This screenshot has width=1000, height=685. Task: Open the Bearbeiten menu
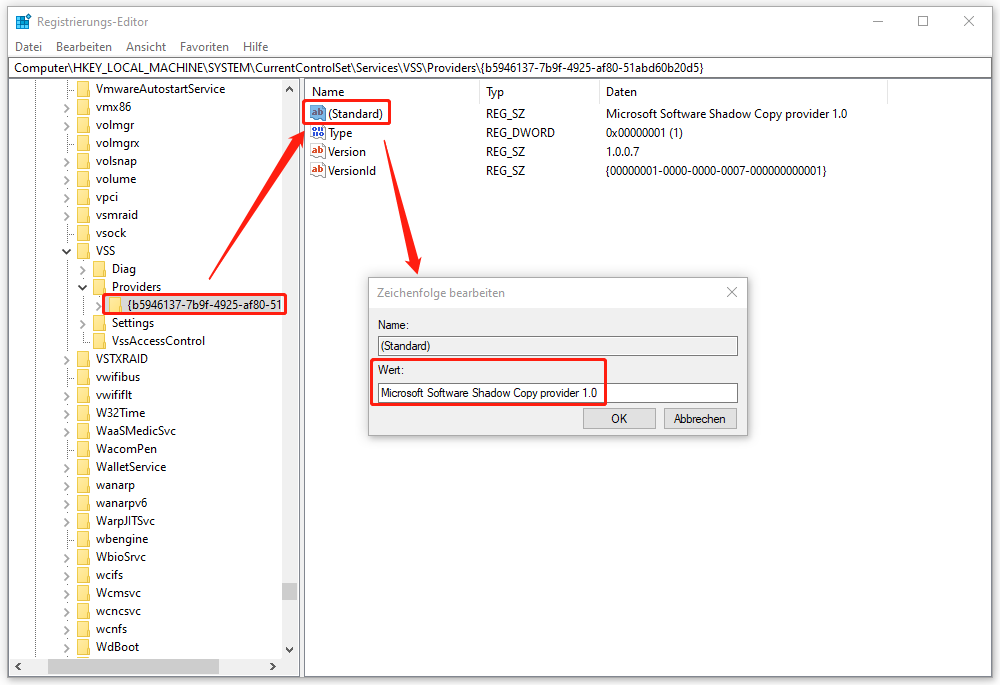pyautogui.click(x=84, y=47)
